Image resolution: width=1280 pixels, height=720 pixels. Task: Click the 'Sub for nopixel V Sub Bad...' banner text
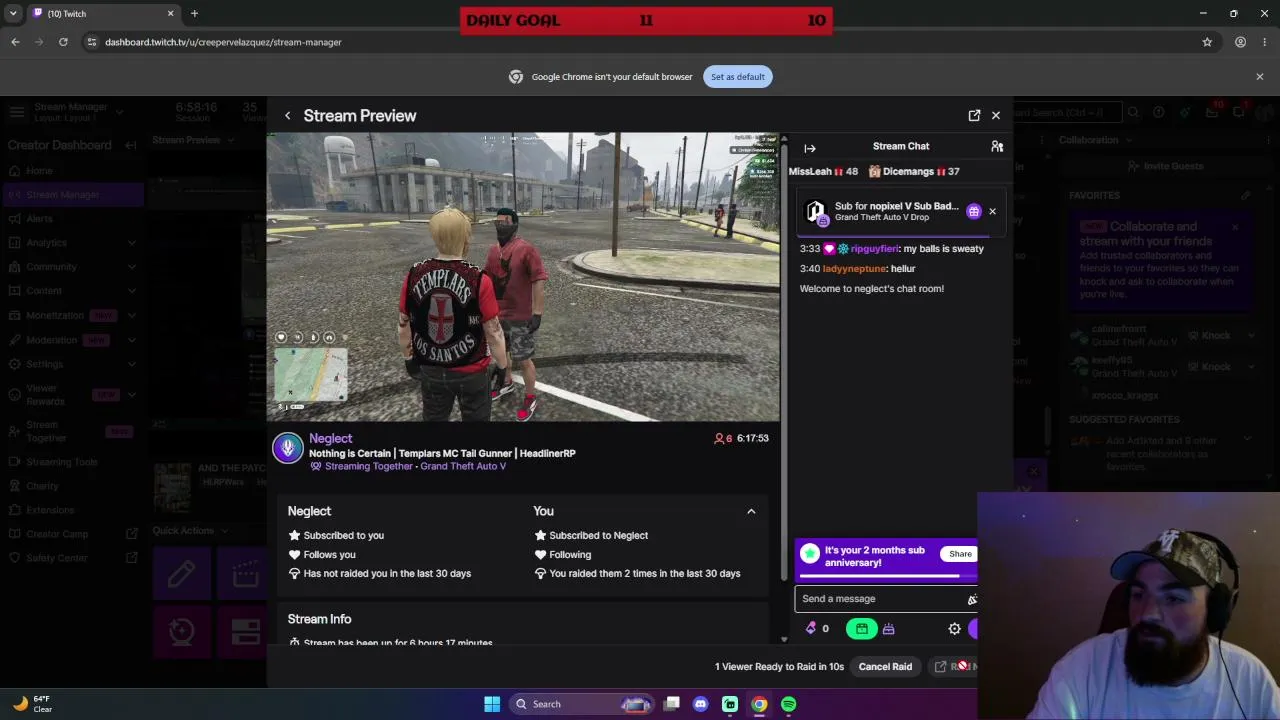pos(896,206)
